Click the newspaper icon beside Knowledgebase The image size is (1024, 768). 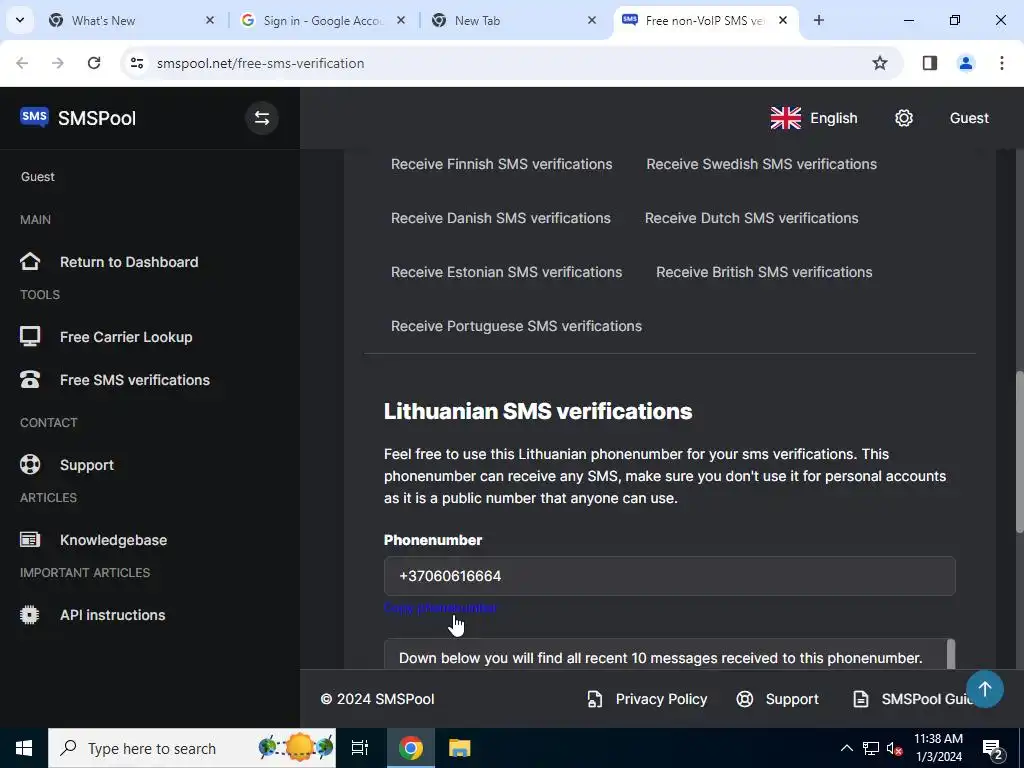pos(30,540)
